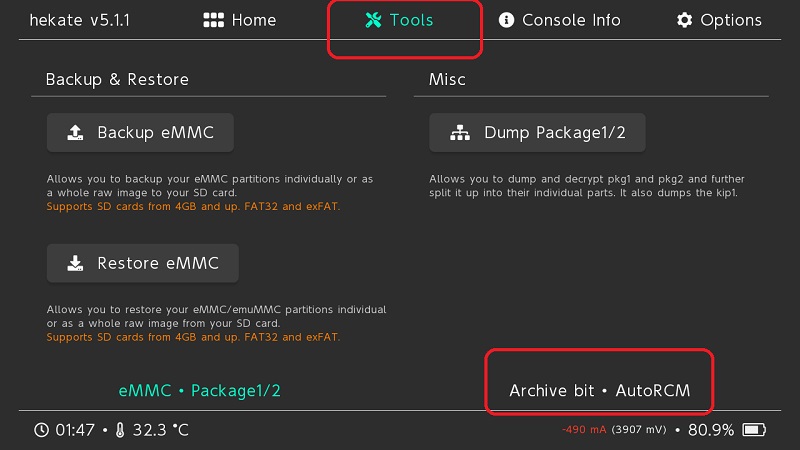Click the clock icon in status bar
This screenshot has height=450, width=800.
coord(41,430)
